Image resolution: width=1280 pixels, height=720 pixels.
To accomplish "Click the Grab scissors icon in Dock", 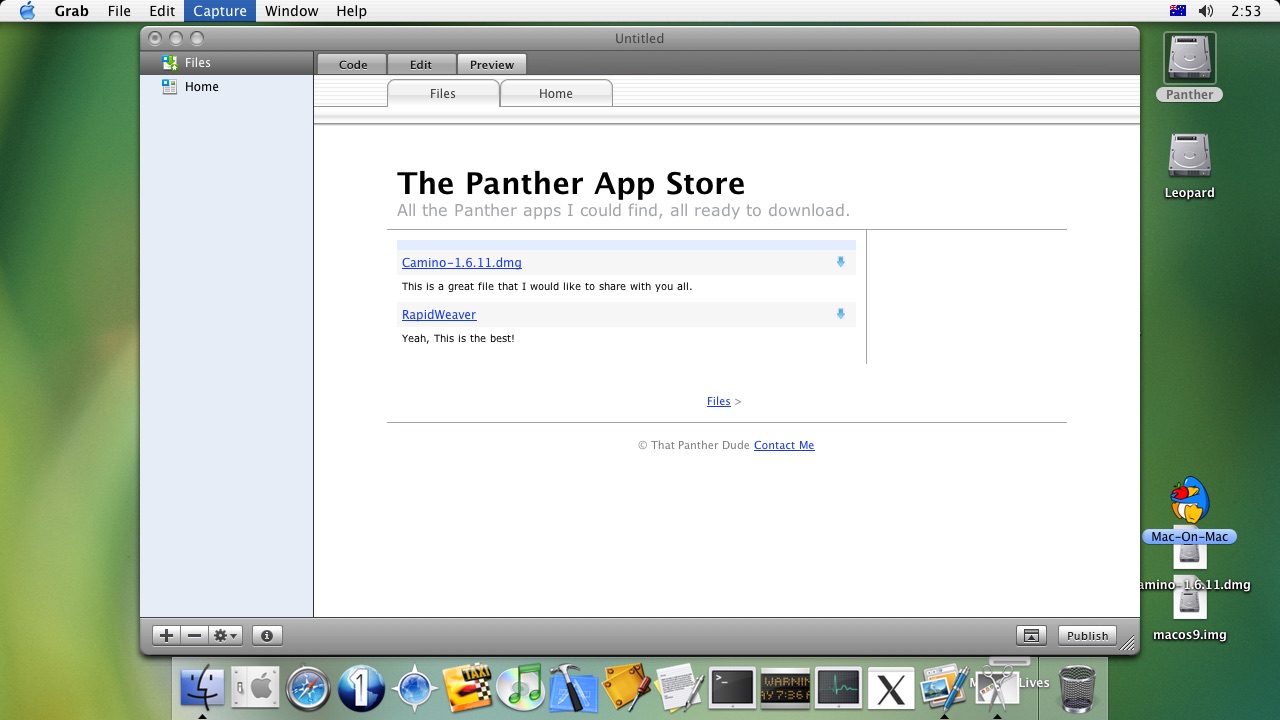I will [997, 686].
